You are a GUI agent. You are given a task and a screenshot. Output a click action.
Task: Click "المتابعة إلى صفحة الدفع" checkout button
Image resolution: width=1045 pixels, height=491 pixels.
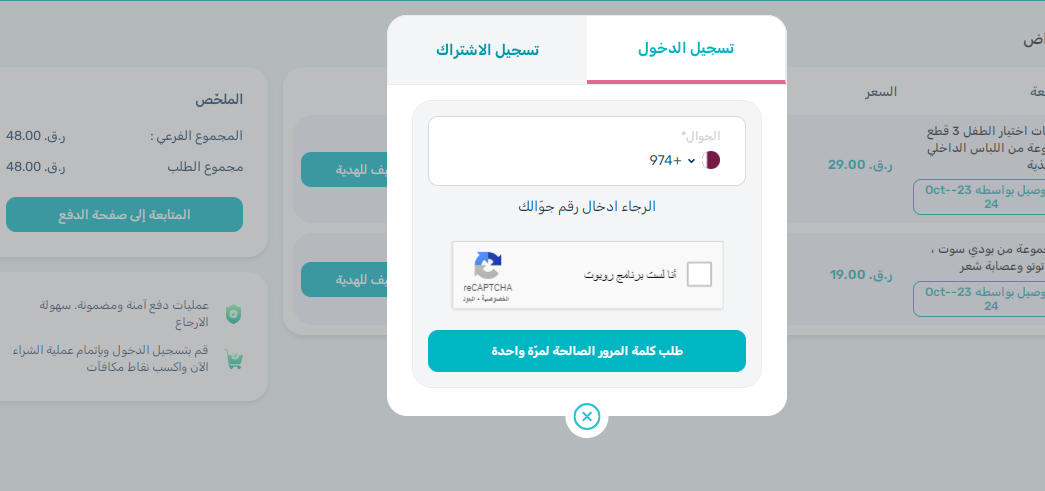click(x=124, y=215)
